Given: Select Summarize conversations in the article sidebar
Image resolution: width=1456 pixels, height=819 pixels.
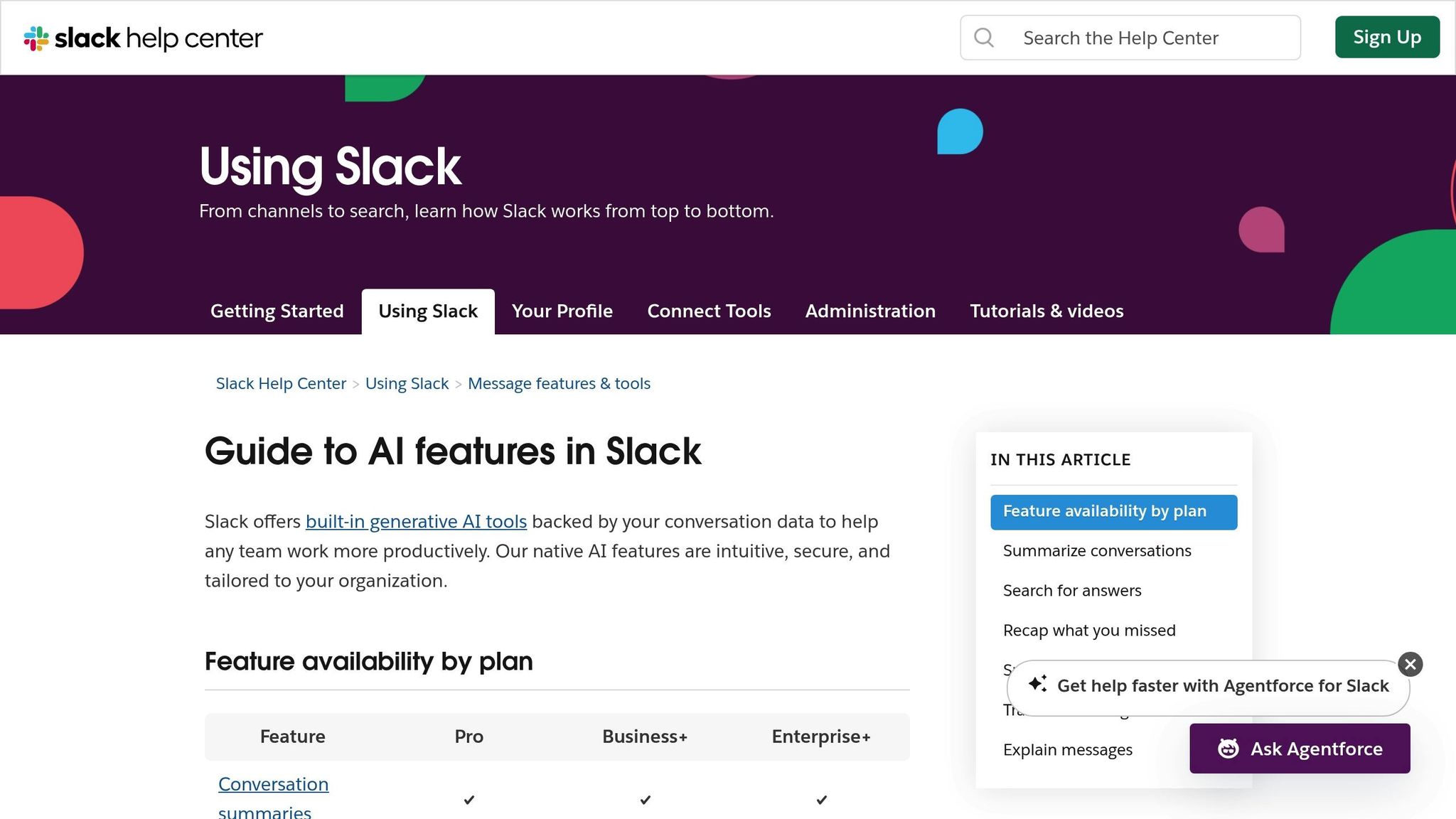Looking at the screenshot, I should click(x=1096, y=550).
